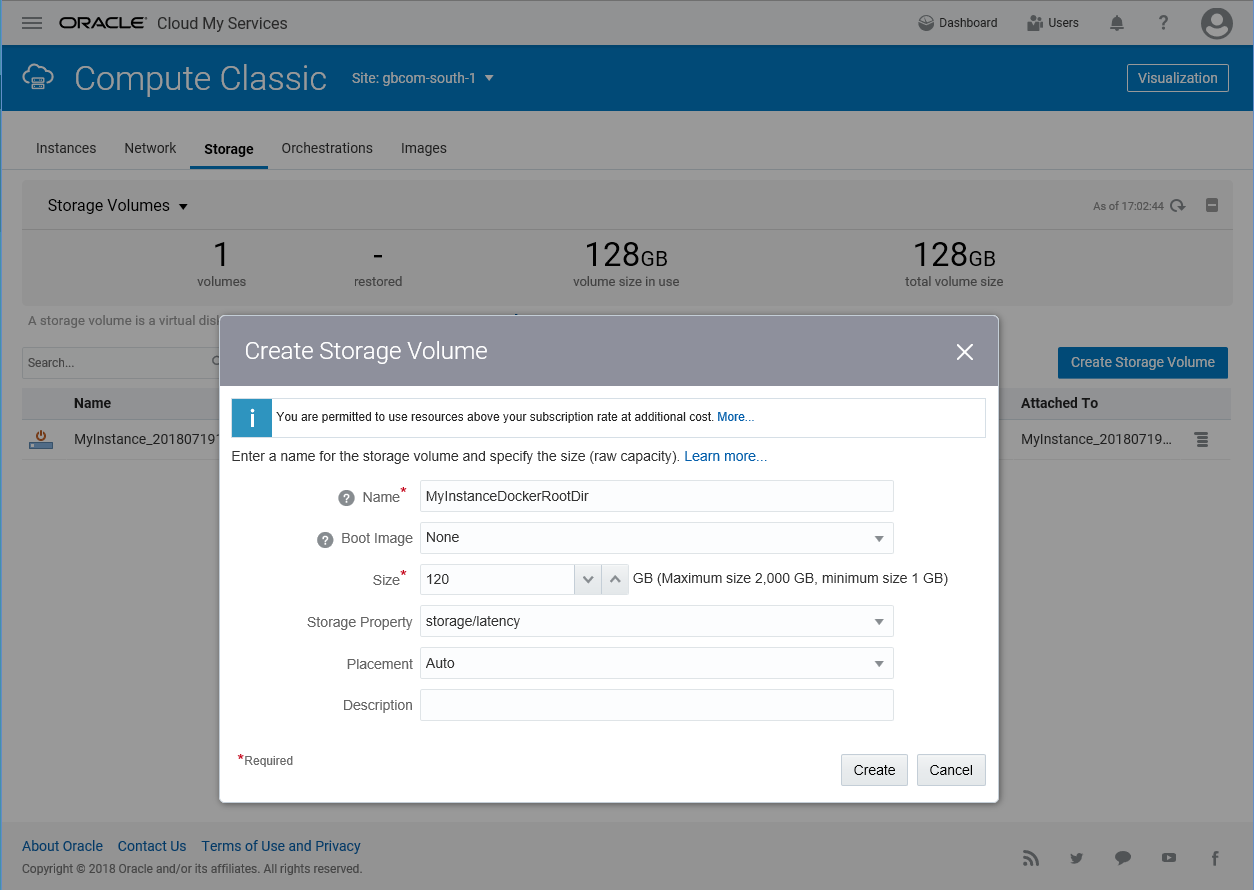This screenshot has height=890, width=1254.
Task: Click the Description input field
Action: click(x=657, y=705)
